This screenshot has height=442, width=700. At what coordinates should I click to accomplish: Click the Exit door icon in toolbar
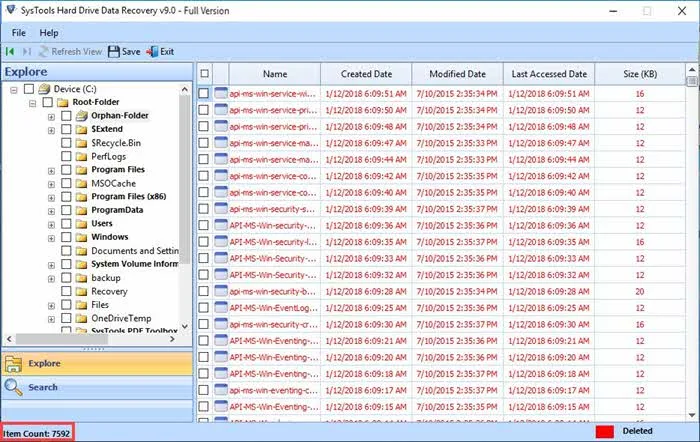pyautogui.click(x=152, y=52)
